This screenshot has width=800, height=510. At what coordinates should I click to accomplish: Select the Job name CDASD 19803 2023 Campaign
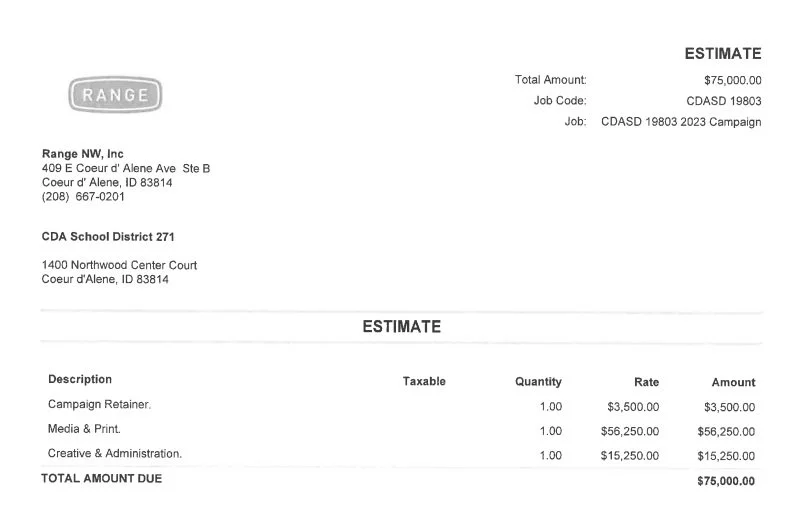[x=681, y=122]
